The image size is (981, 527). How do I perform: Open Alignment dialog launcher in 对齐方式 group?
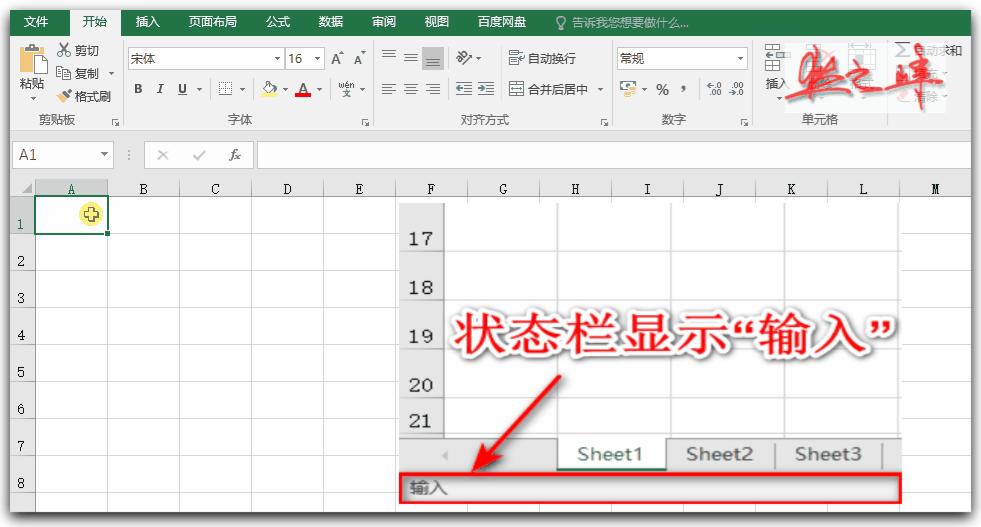point(604,123)
